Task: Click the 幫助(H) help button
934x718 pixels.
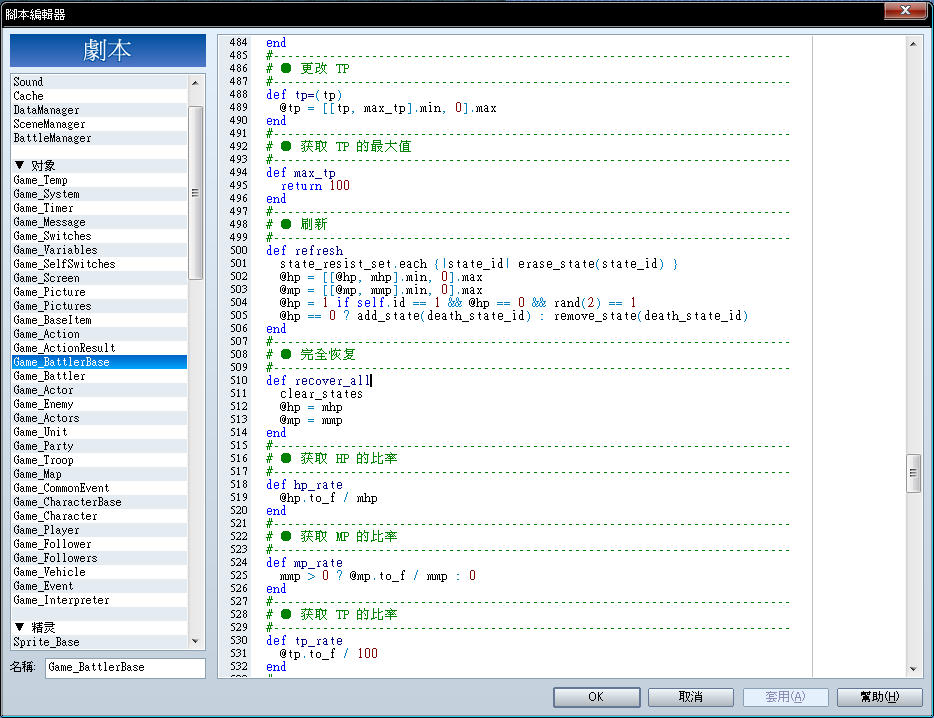Action: point(879,697)
